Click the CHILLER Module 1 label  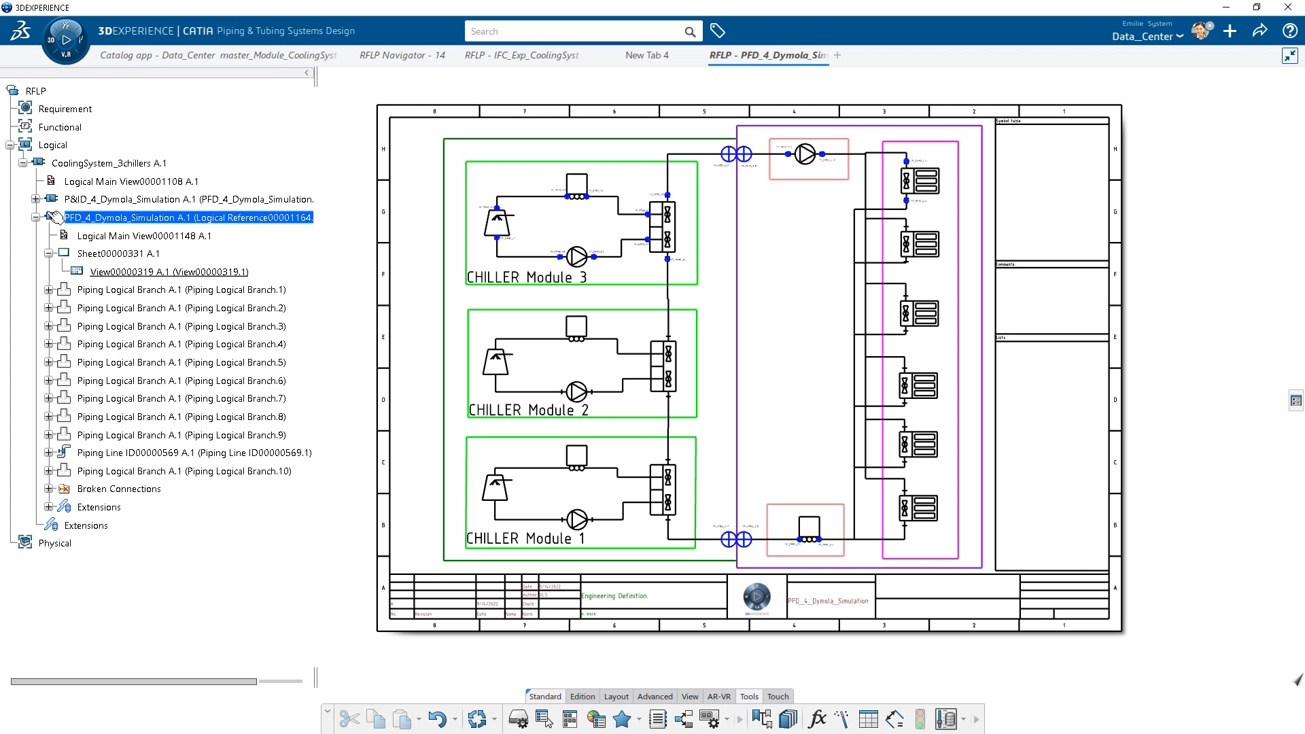click(x=526, y=538)
